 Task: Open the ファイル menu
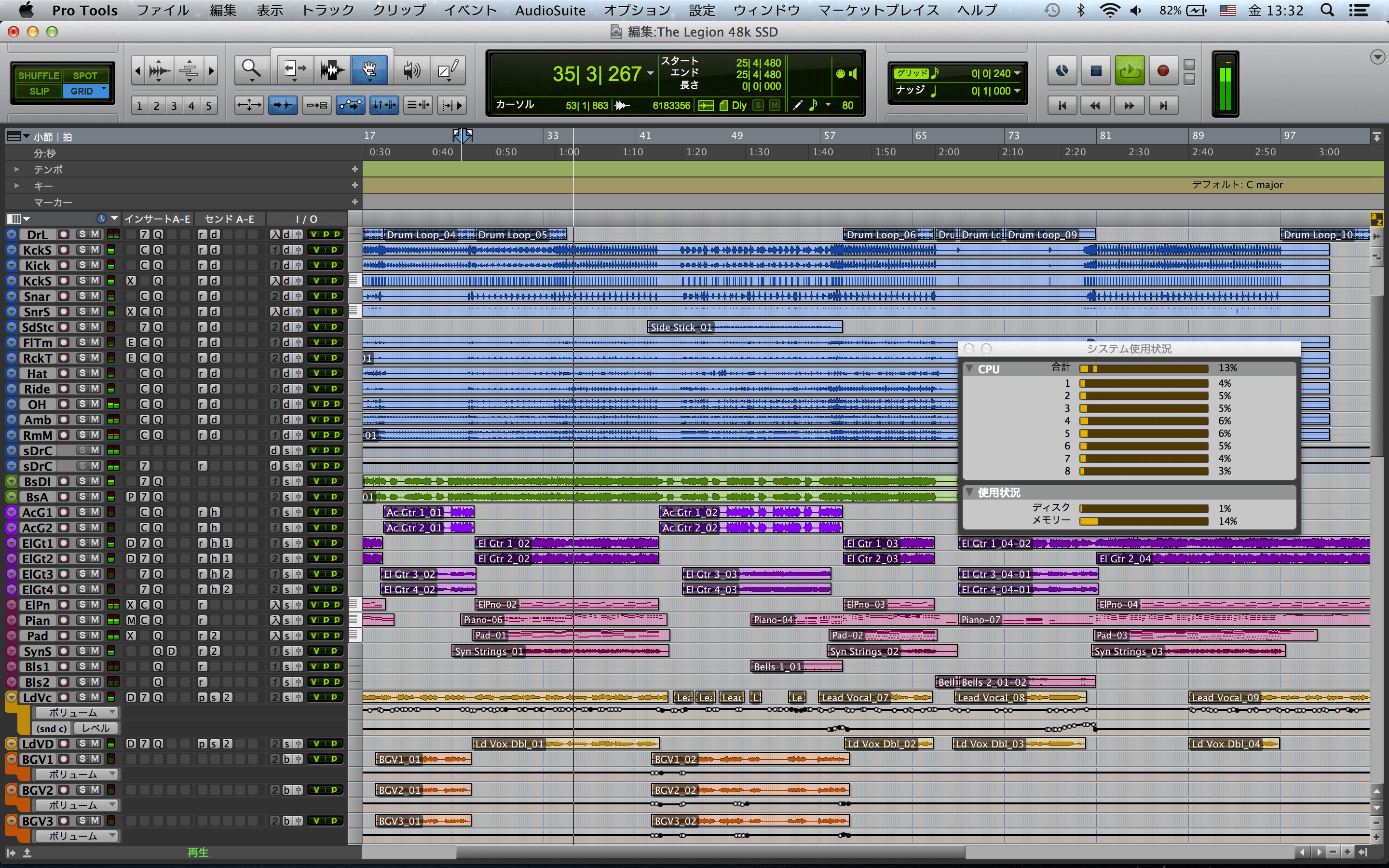[x=163, y=10]
